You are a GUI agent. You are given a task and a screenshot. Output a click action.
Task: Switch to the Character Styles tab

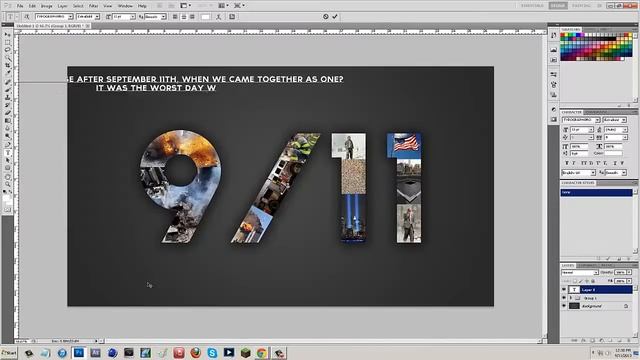tap(578, 183)
